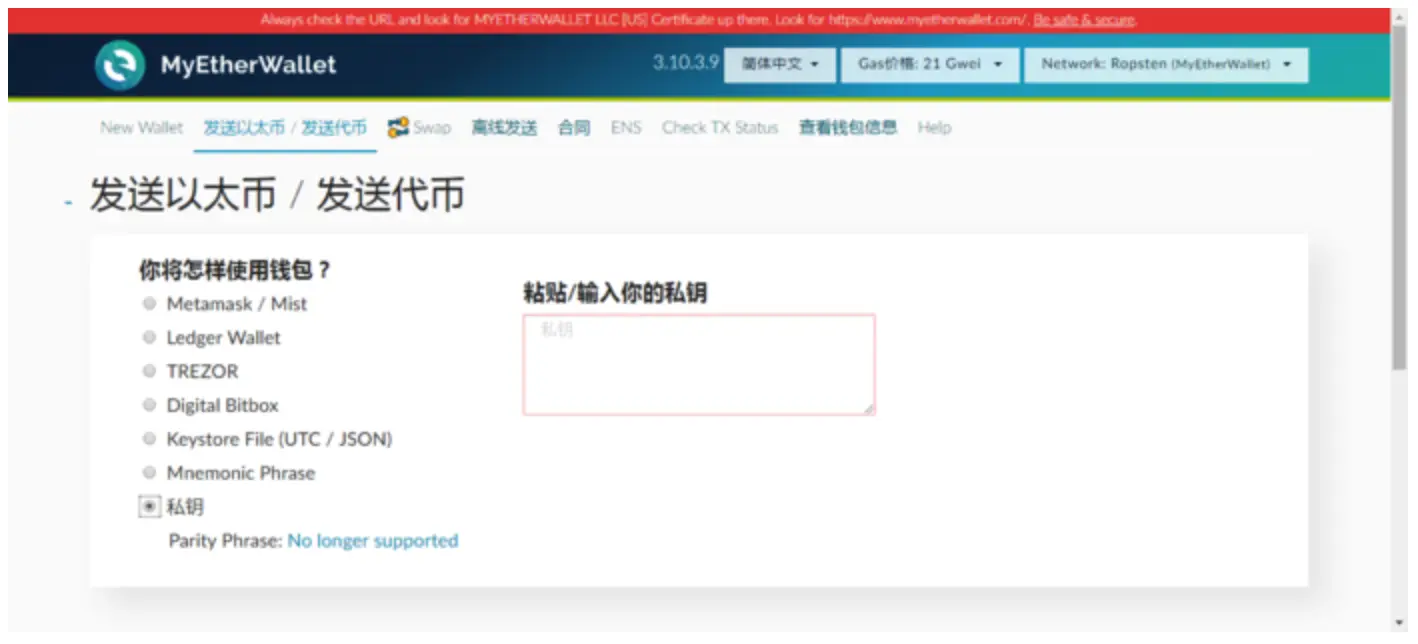This screenshot has height=644, width=1418.
Task: Choose the Mnemonic Phrase radio option
Action: tap(149, 472)
